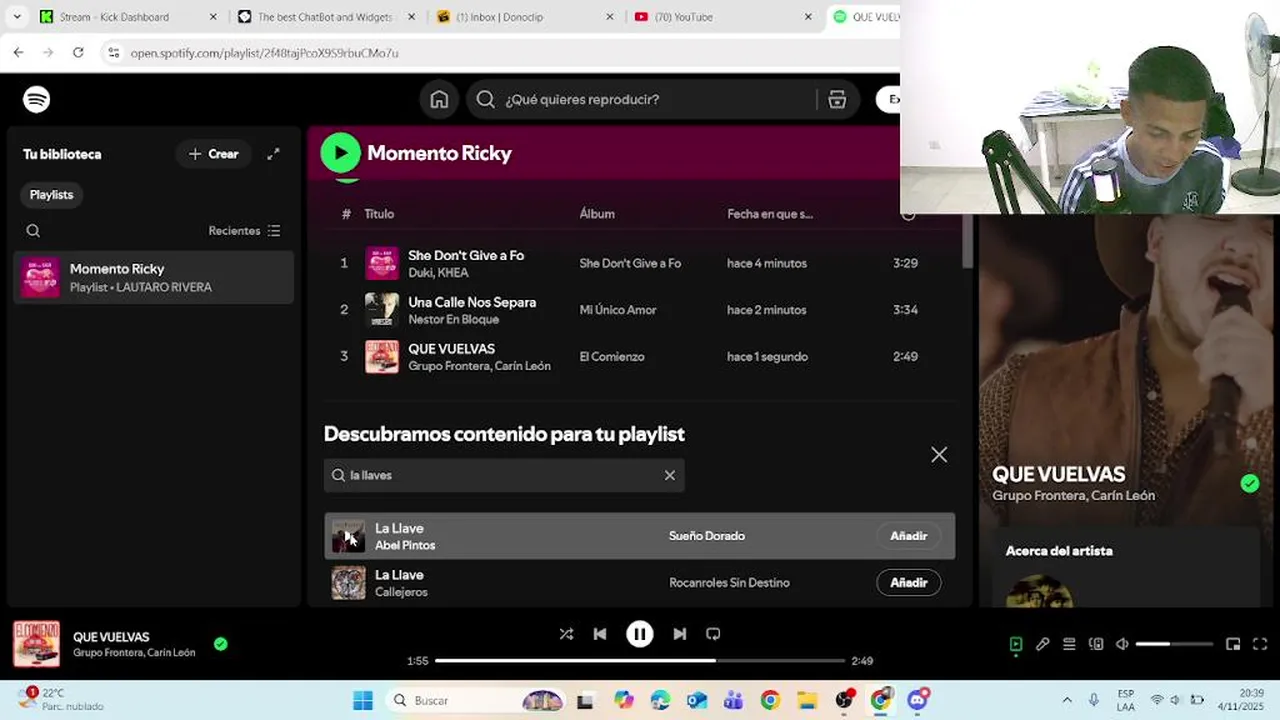
Task: Pause the current song
Action: click(640, 634)
